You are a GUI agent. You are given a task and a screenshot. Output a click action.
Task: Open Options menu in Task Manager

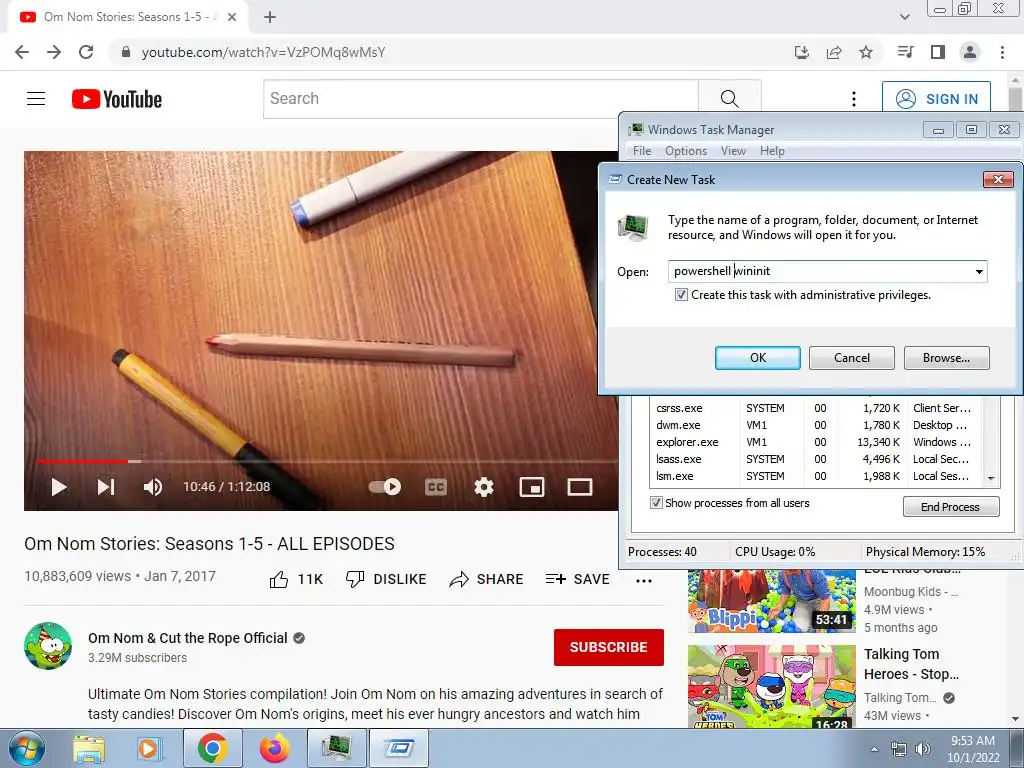(x=686, y=151)
